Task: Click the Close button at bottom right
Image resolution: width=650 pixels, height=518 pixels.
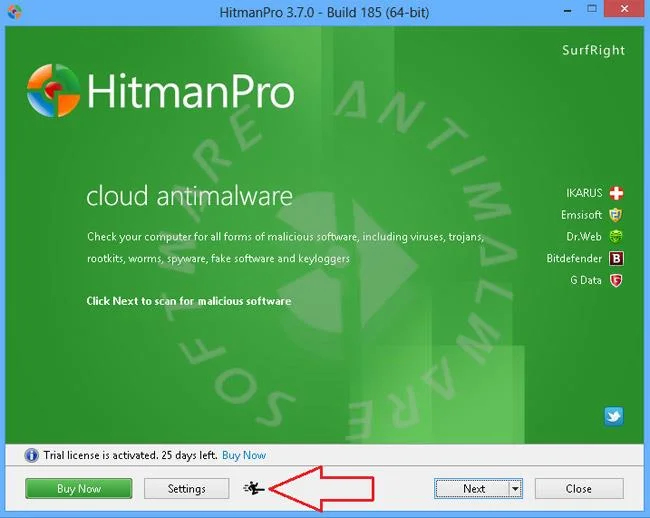Action: [579, 489]
